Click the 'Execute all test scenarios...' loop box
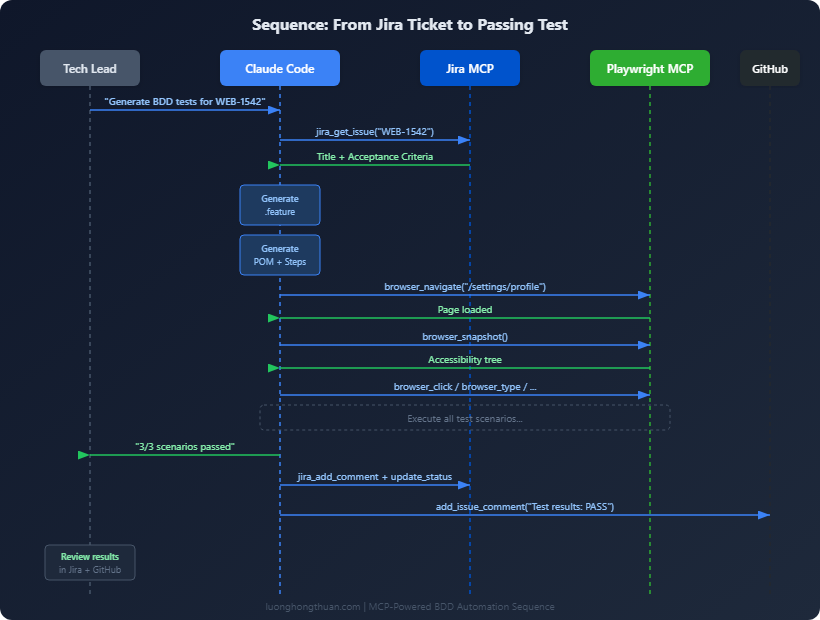Screen dimensions: 820x620 [465, 418]
